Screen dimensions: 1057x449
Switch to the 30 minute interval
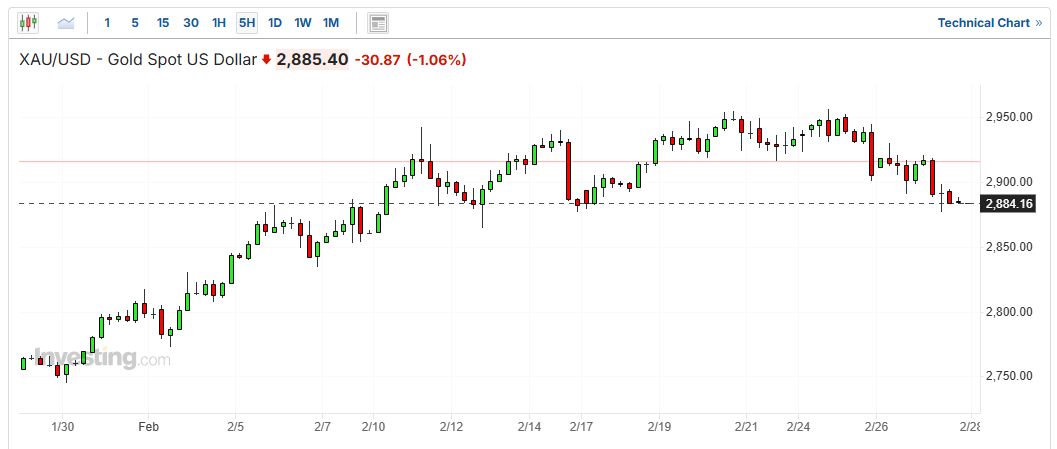tap(191, 23)
